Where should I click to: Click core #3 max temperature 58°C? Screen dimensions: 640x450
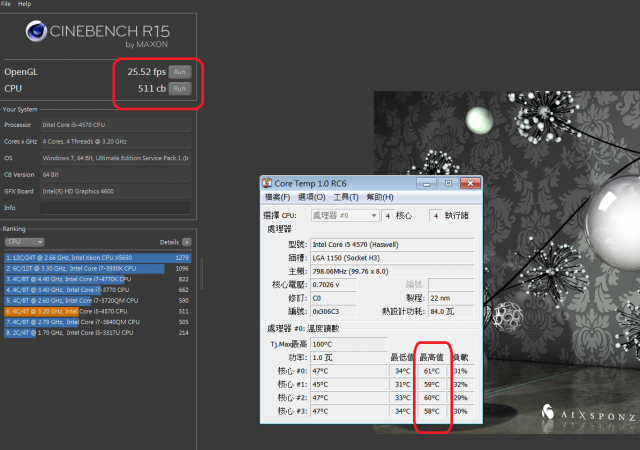(432, 411)
